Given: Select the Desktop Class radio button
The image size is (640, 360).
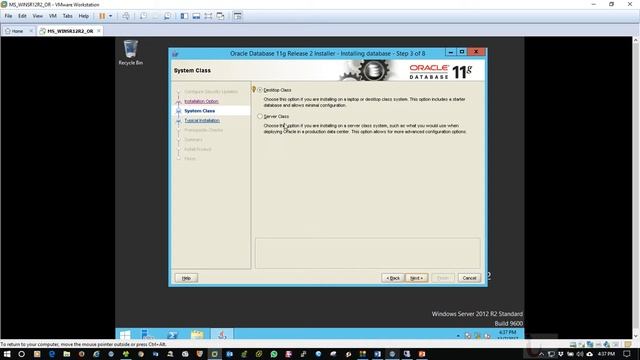Looking at the screenshot, I should (260, 90).
